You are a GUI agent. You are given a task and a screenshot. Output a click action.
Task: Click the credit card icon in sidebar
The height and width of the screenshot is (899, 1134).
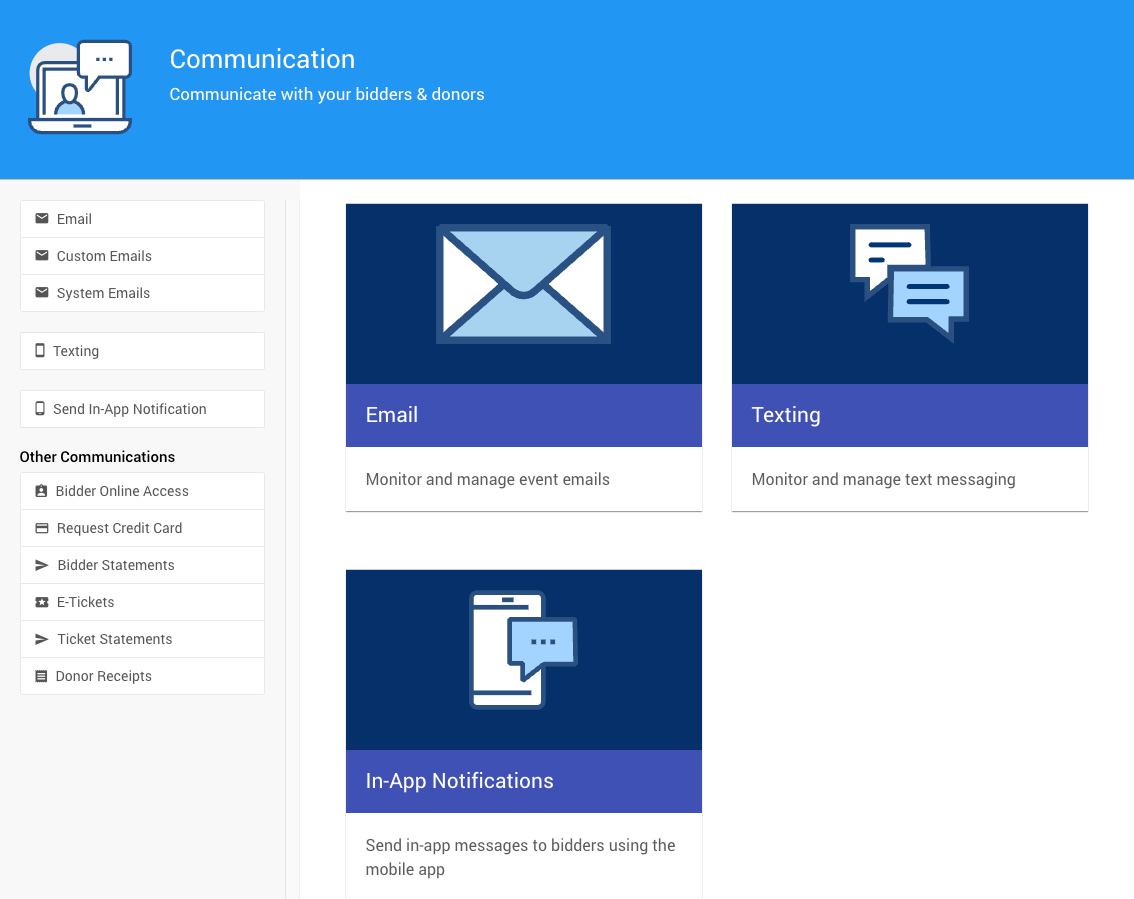click(42, 528)
